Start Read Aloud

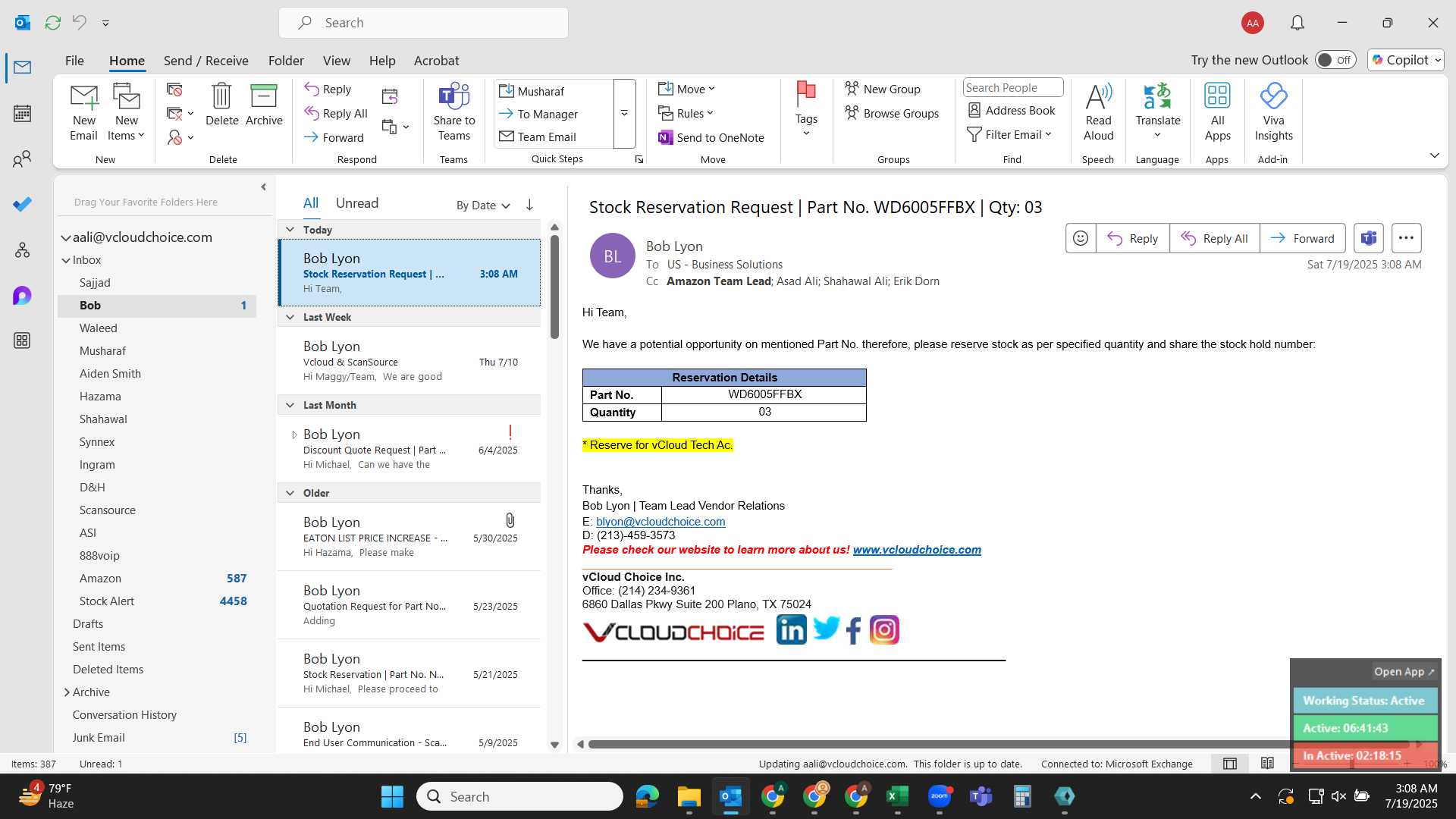pyautogui.click(x=1098, y=113)
